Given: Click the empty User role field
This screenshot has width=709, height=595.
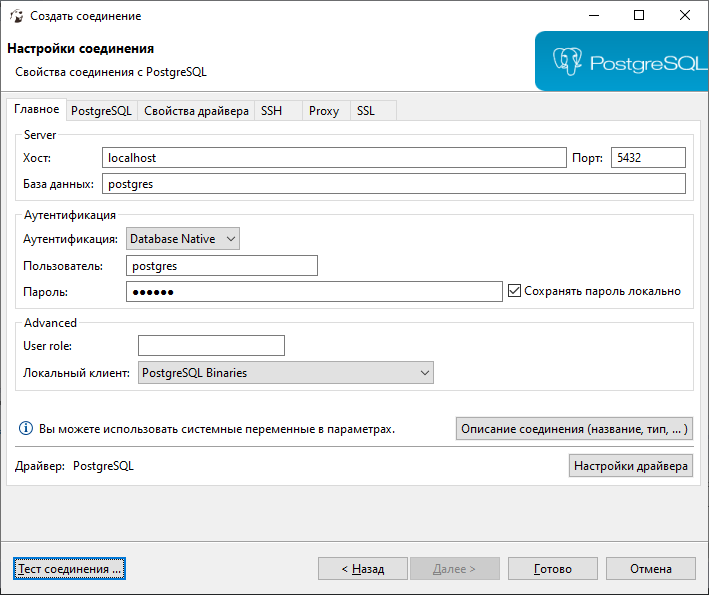Looking at the screenshot, I should pyautogui.click(x=211, y=345).
